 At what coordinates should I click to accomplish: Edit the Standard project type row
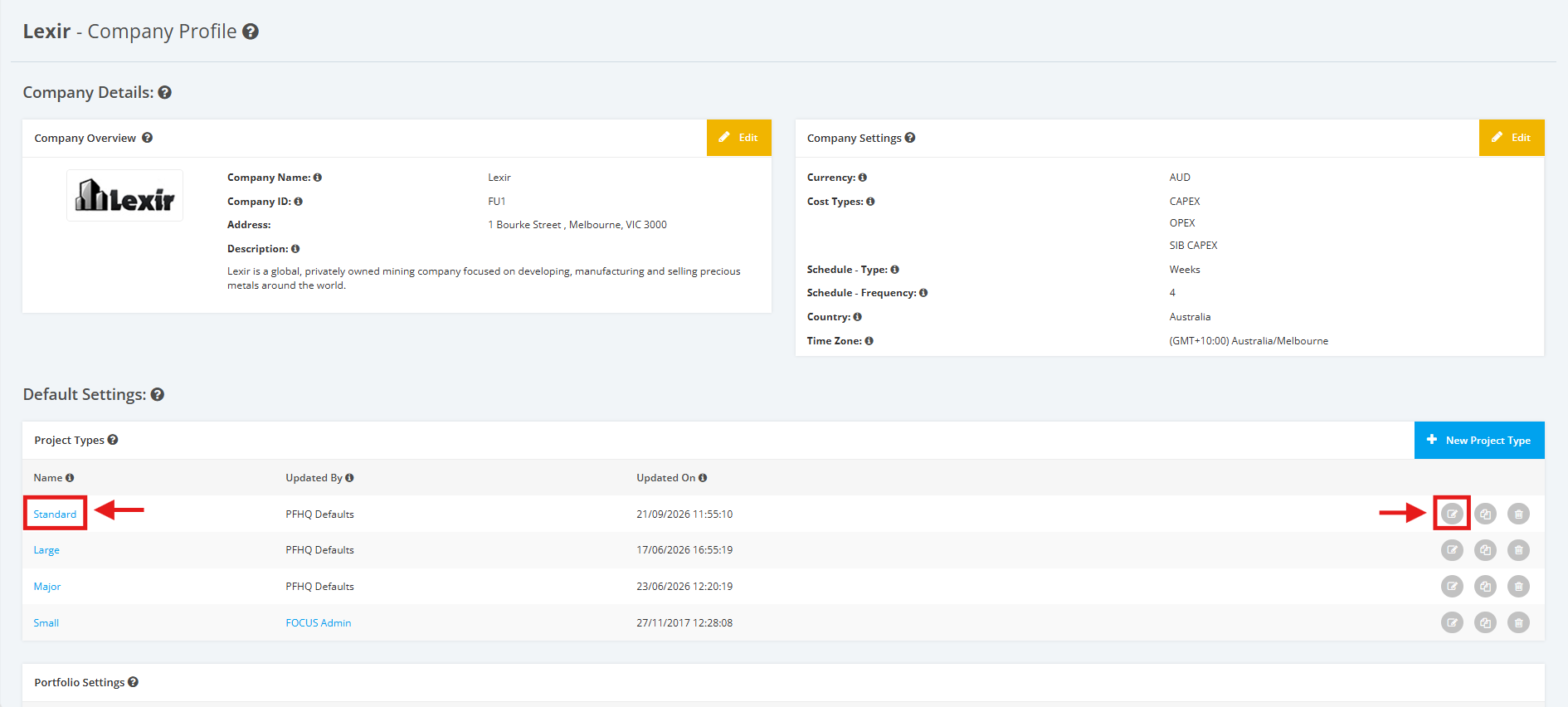[1452, 514]
